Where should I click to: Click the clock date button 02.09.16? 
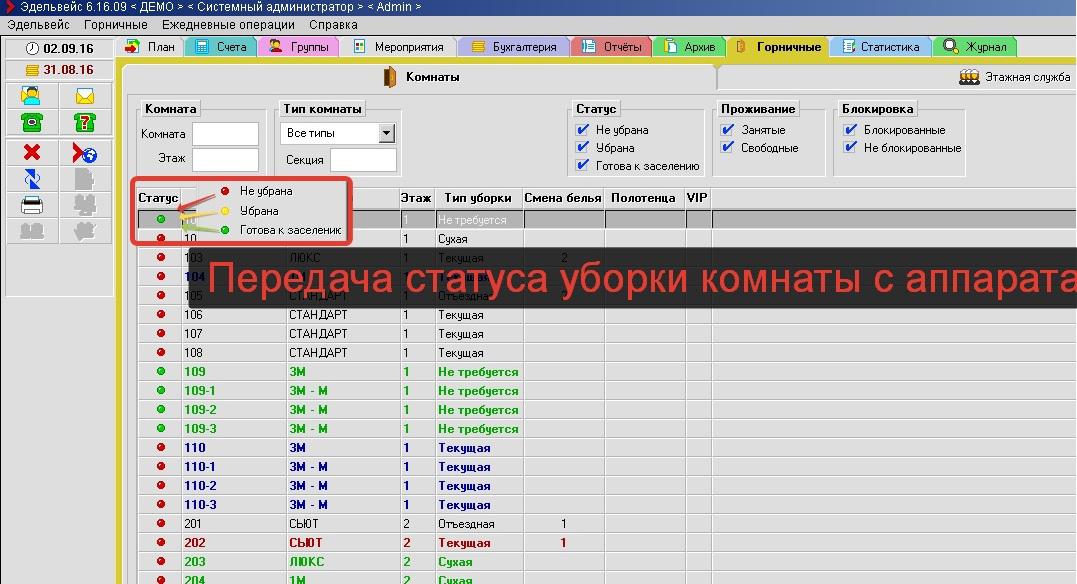point(59,48)
